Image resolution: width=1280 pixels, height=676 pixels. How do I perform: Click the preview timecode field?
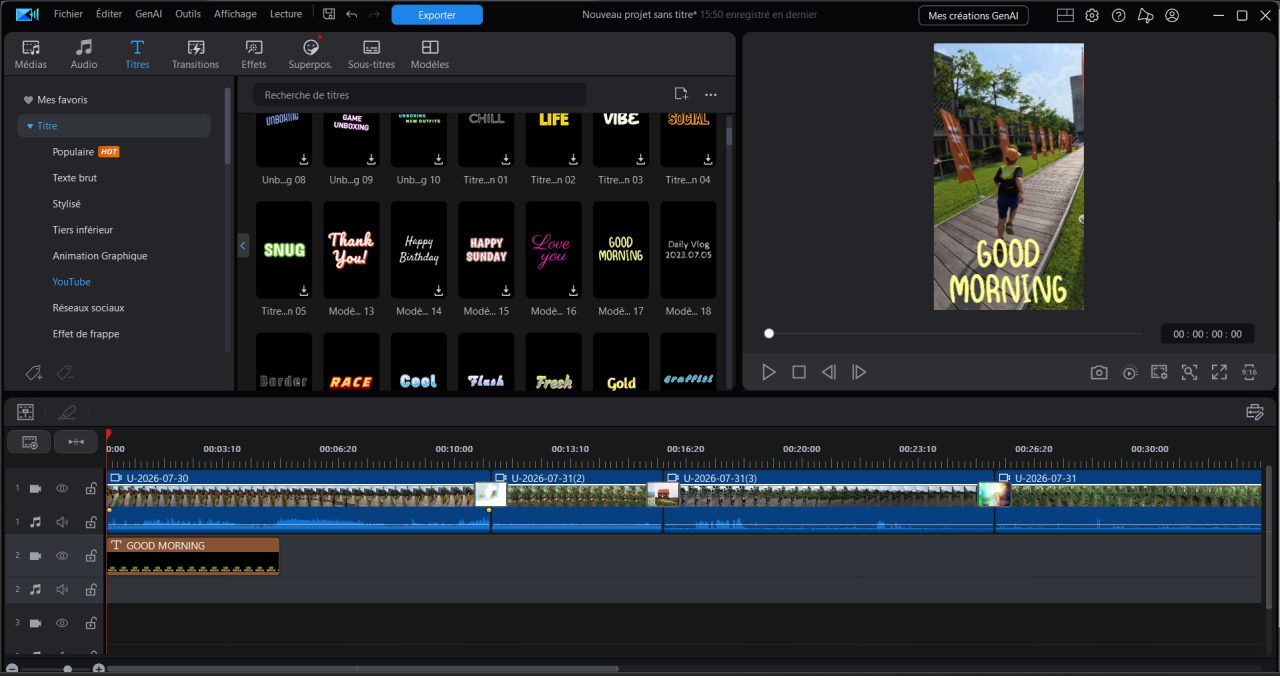click(1208, 334)
